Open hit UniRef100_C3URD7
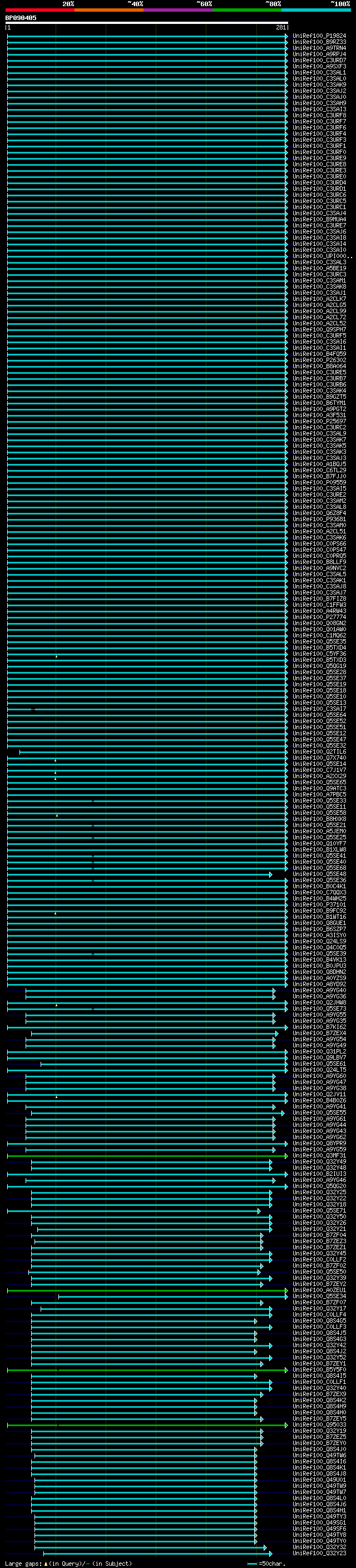This screenshot has width=356, height=1568. pyautogui.click(x=319, y=60)
